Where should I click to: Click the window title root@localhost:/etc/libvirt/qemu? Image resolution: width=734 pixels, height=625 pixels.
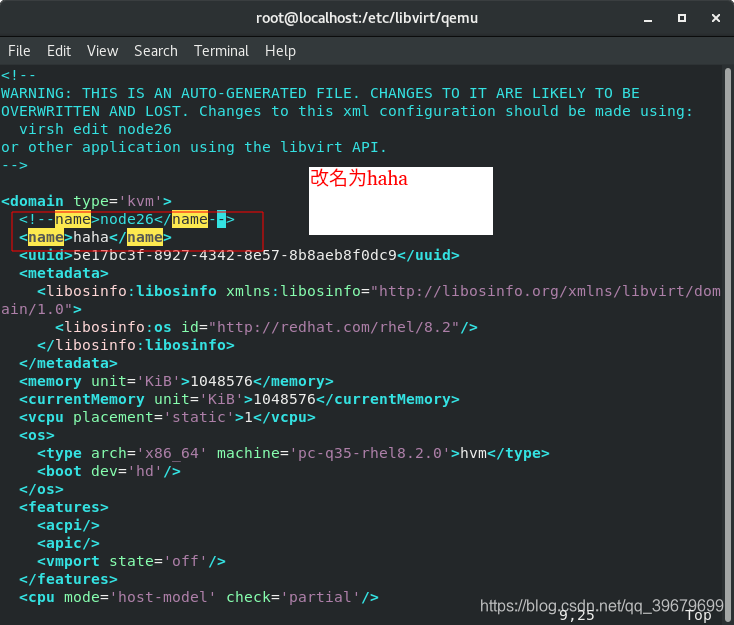367,18
